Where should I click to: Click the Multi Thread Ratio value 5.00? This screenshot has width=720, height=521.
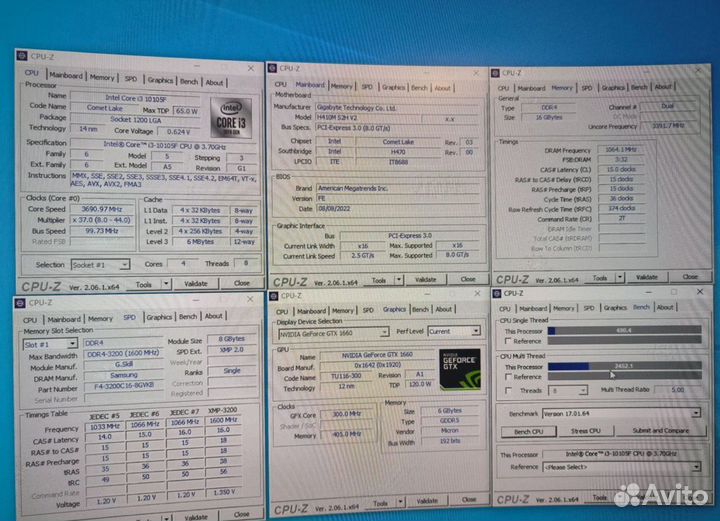point(677,390)
